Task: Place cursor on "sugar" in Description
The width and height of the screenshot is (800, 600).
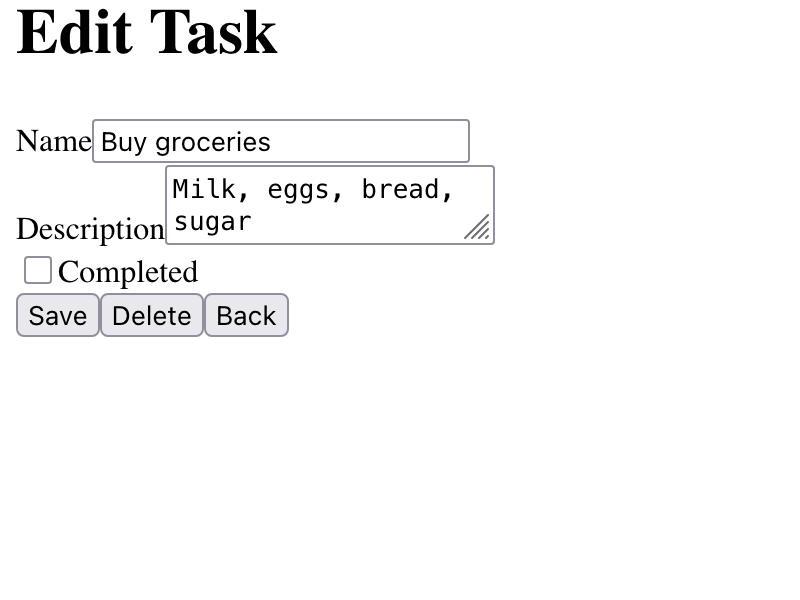Action: coord(212,221)
